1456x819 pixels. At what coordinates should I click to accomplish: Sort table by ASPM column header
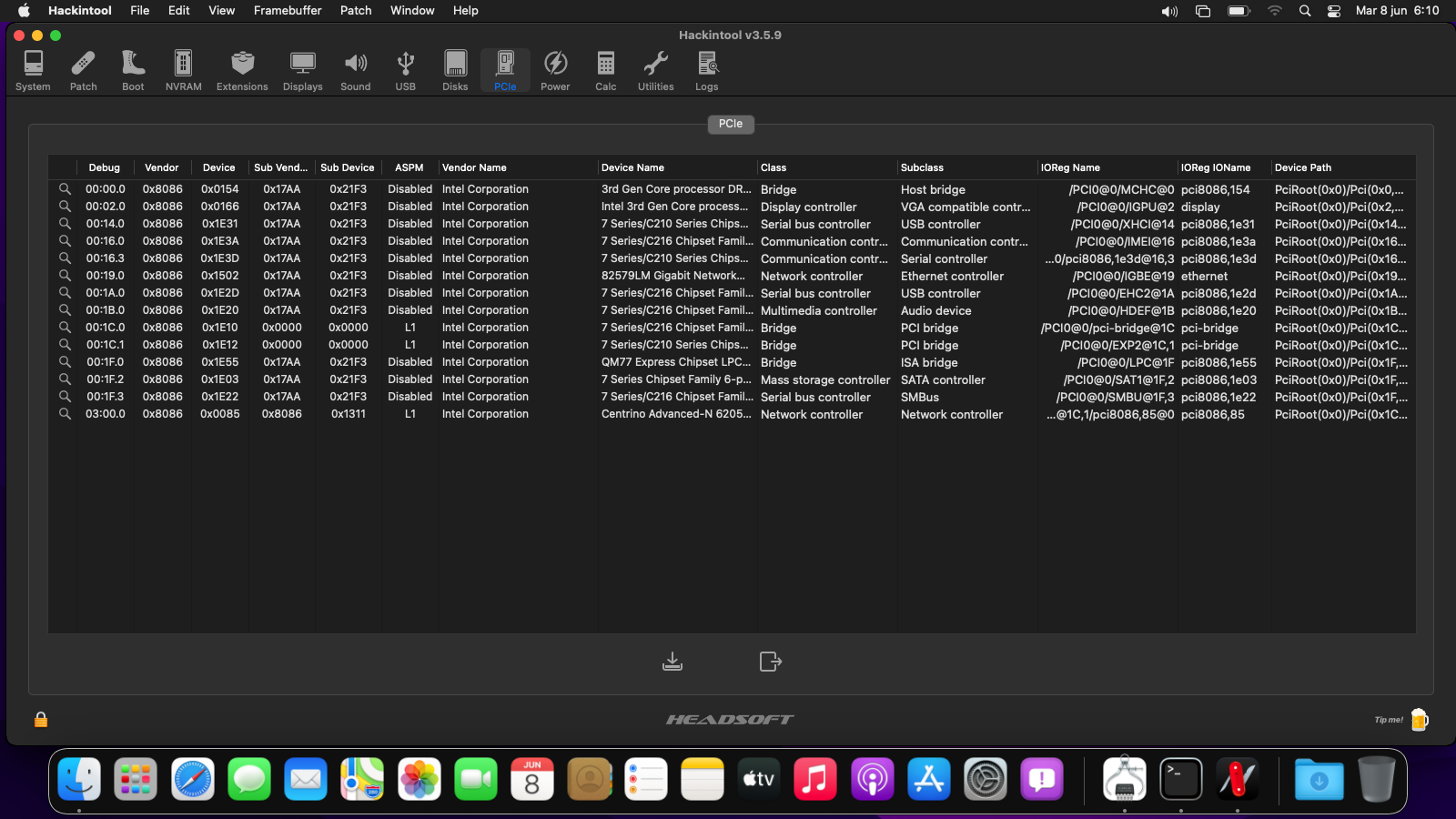click(x=409, y=167)
